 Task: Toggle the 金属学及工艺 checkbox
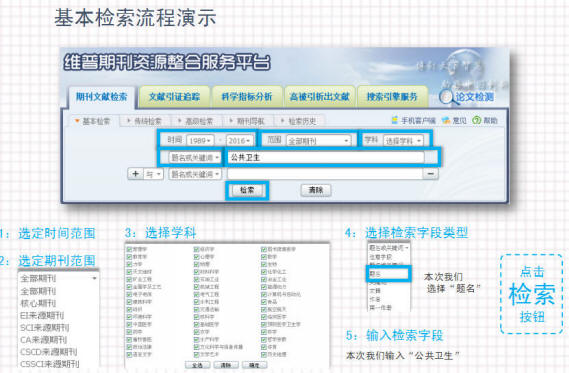[x=129, y=287]
